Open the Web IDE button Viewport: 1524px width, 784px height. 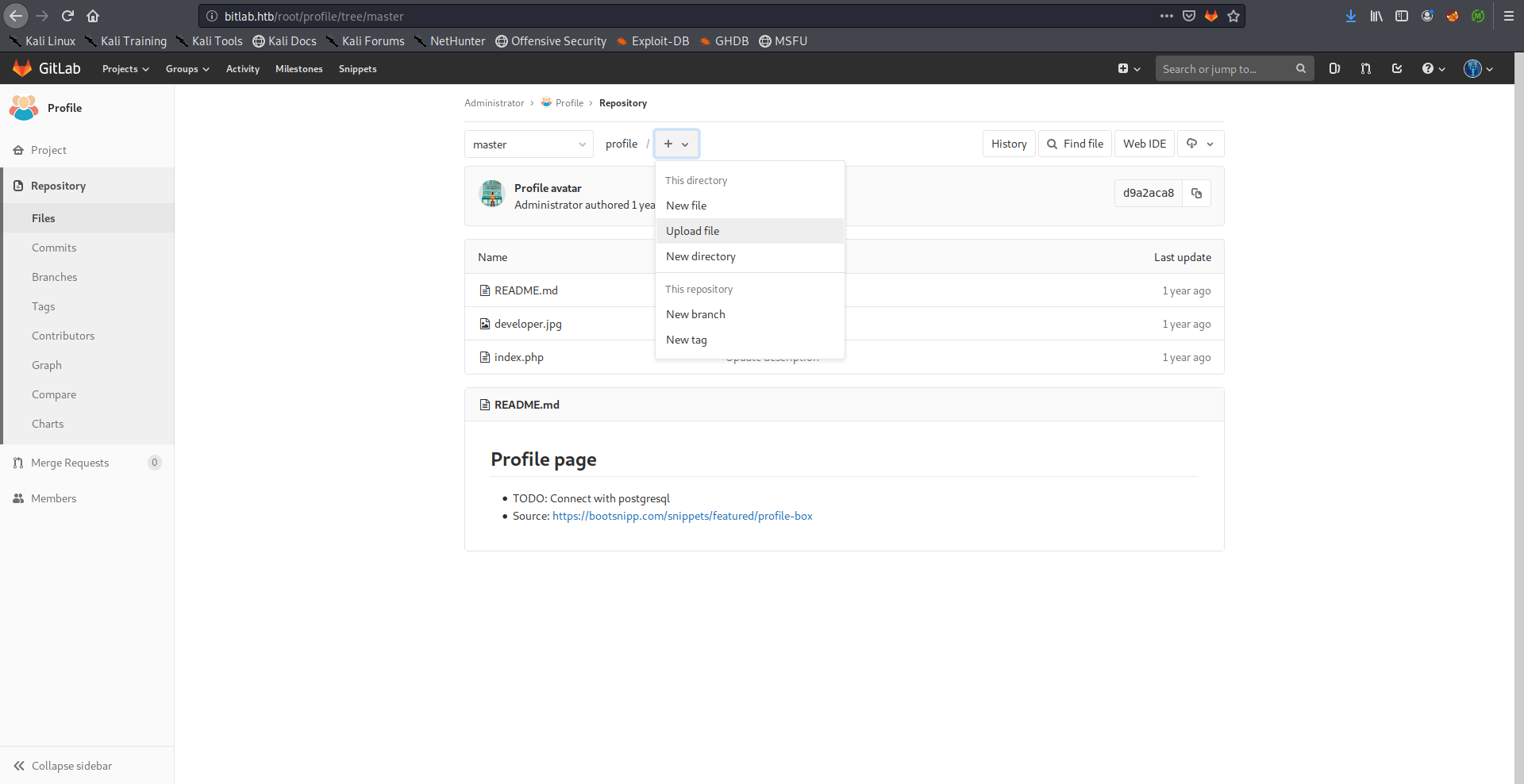coord(1144,144)
